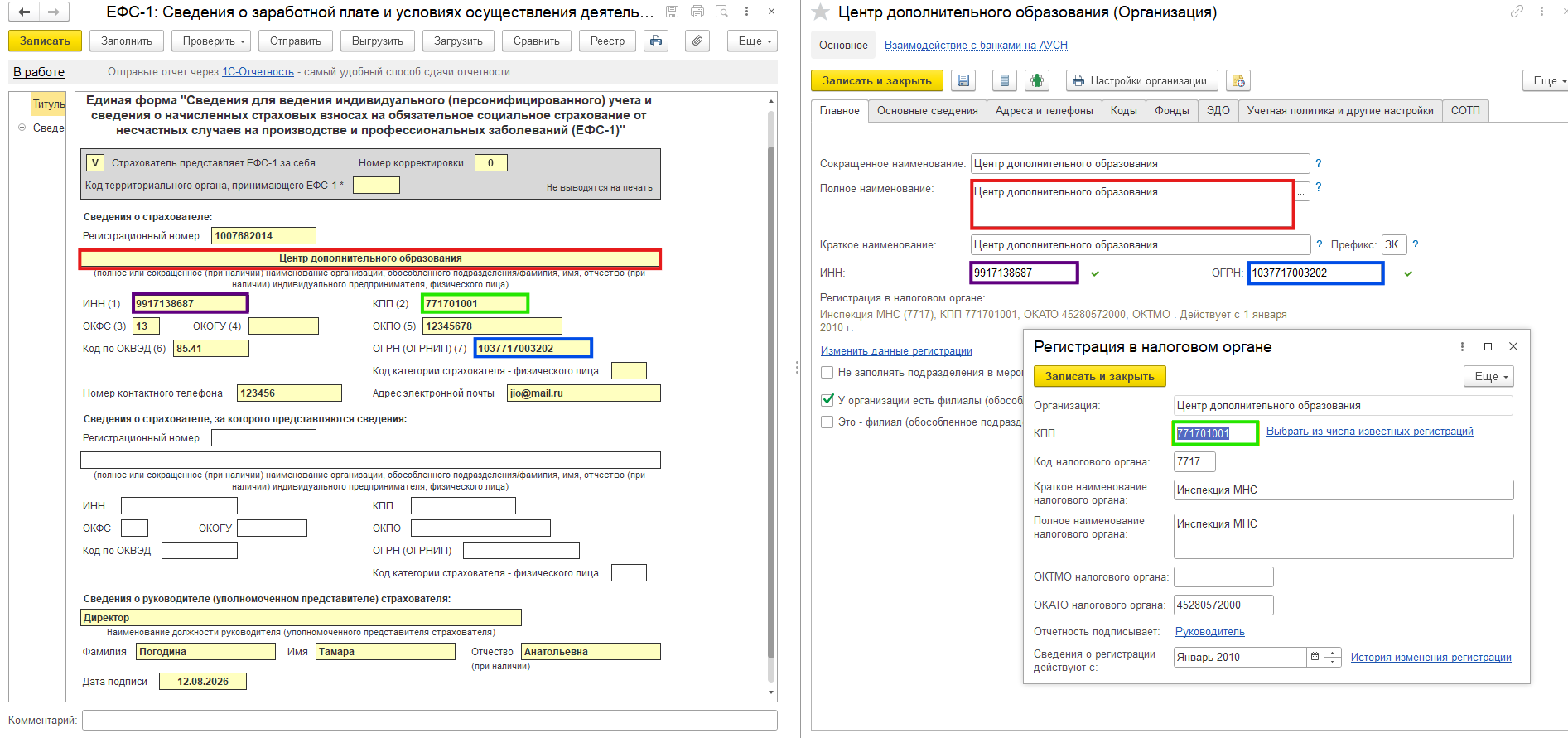
Task: Open the three-dot menu of ЕФС-1 window
Action: coord(746,12)
